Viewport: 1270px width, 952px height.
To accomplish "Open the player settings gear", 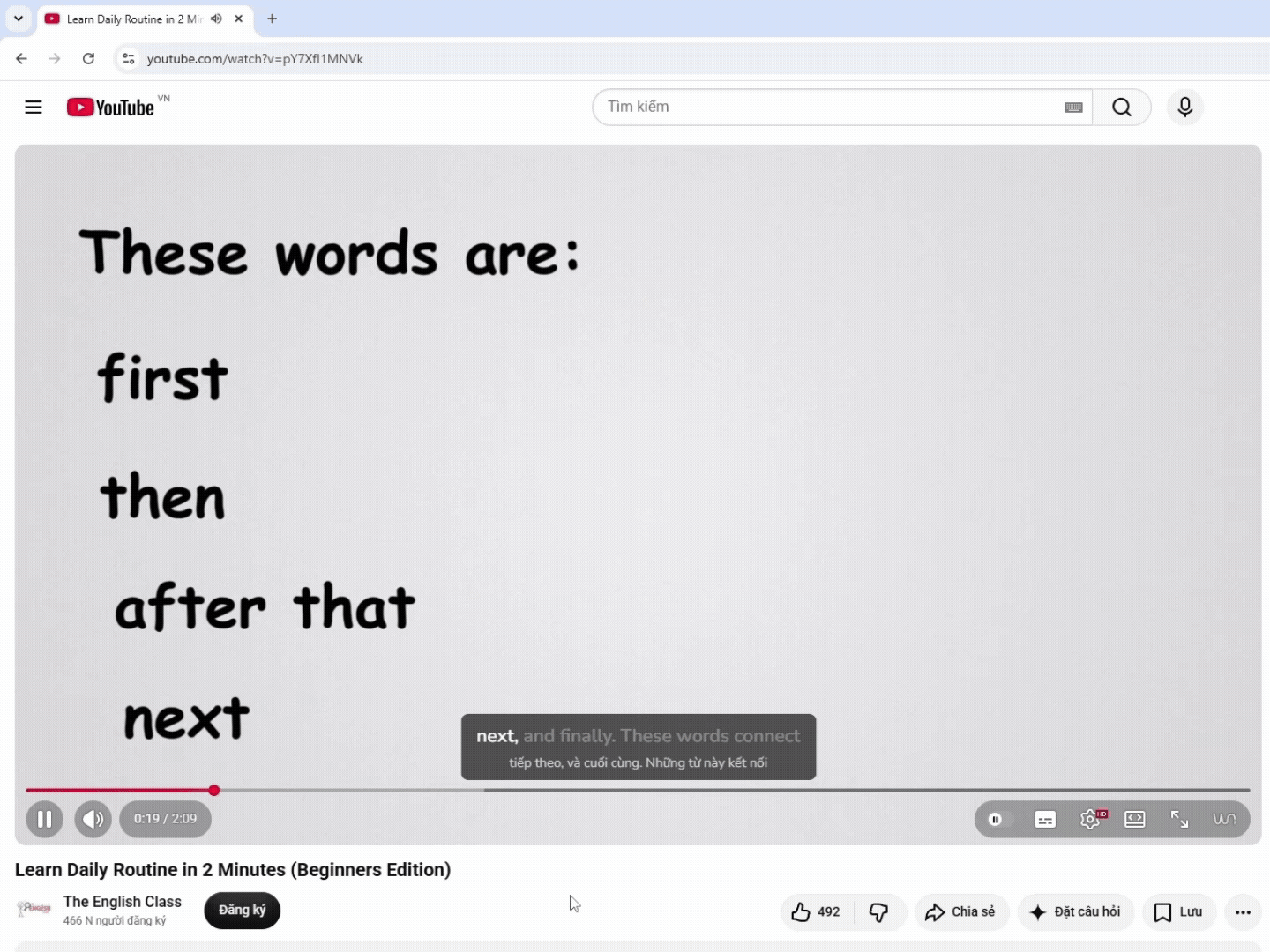I will (x=1090, y=820).
